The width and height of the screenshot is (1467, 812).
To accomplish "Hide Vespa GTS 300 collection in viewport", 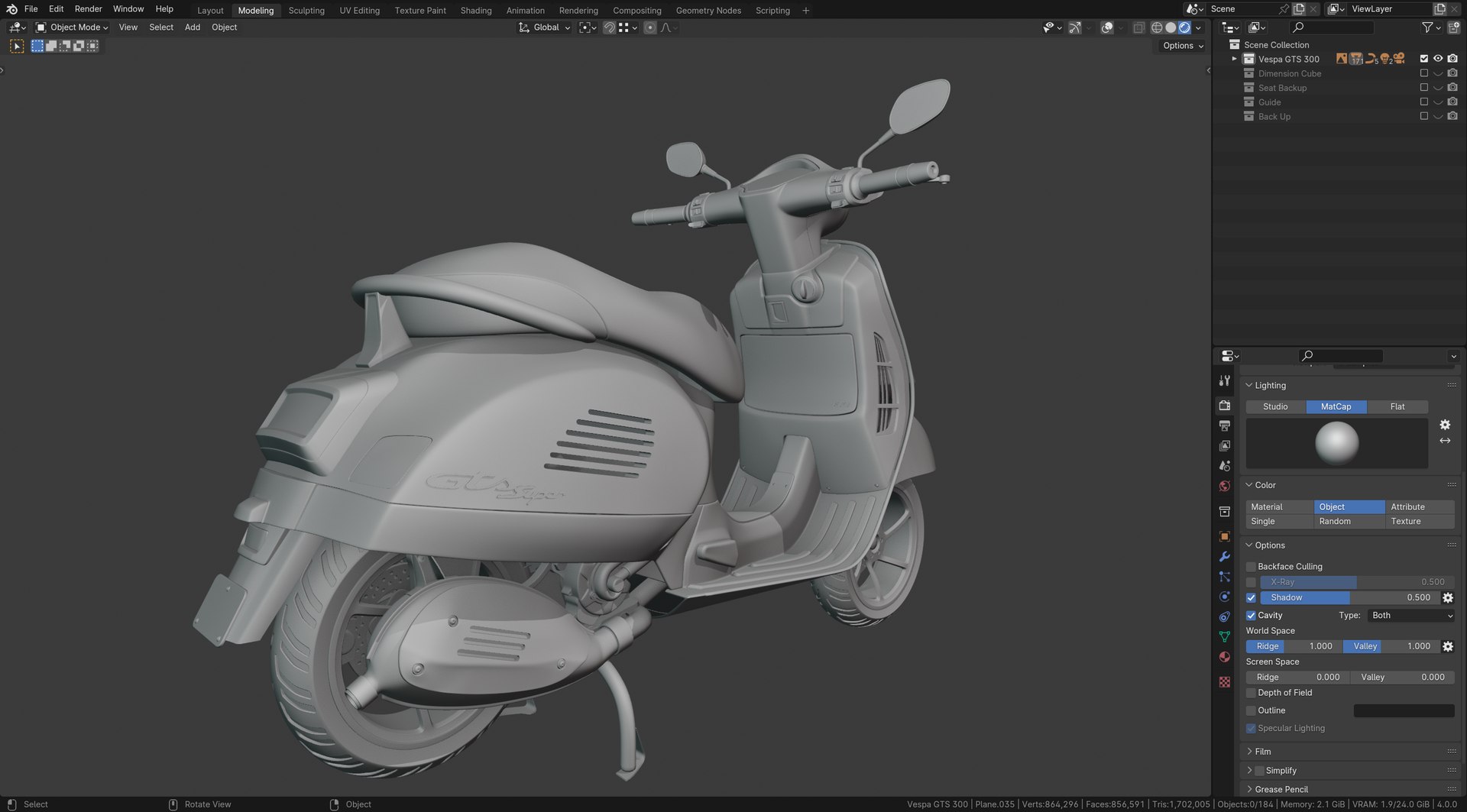I will click(x=1438, y=59).
